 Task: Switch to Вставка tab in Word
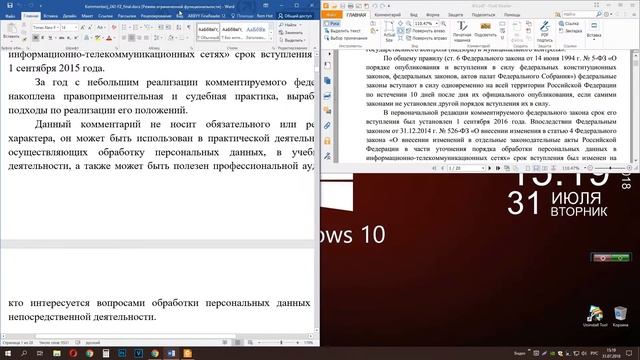click(x=51, y=16)
